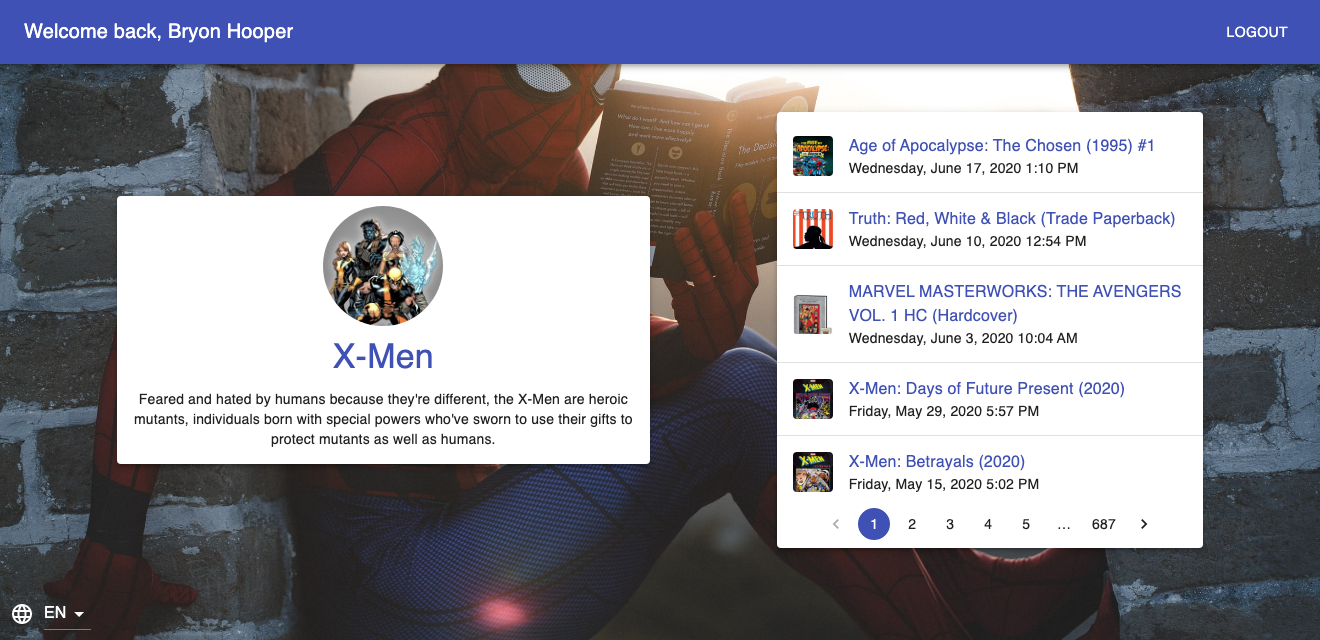Open X-Men: Betrayals (2020)
Image resolution: width=1320 pixels, height=640 pixels.
936,461
